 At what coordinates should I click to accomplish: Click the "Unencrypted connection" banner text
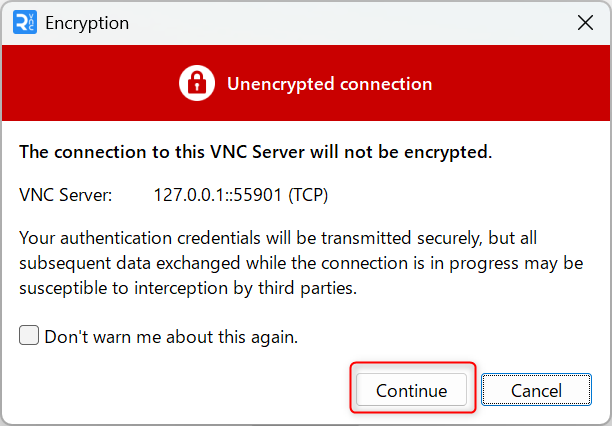click(x=329, y=84)
